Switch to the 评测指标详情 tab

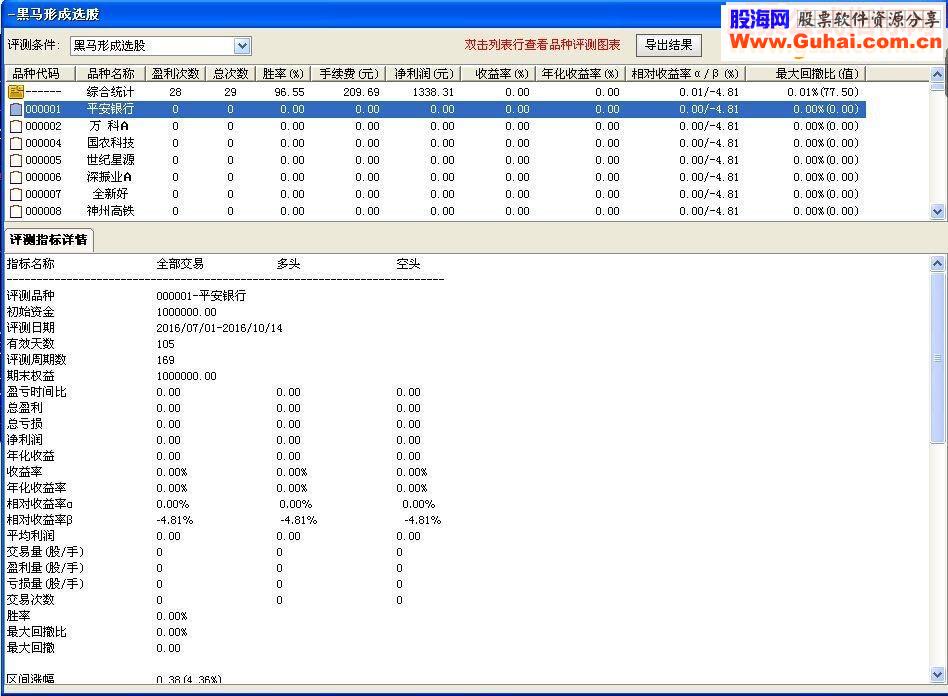[48, 239]
